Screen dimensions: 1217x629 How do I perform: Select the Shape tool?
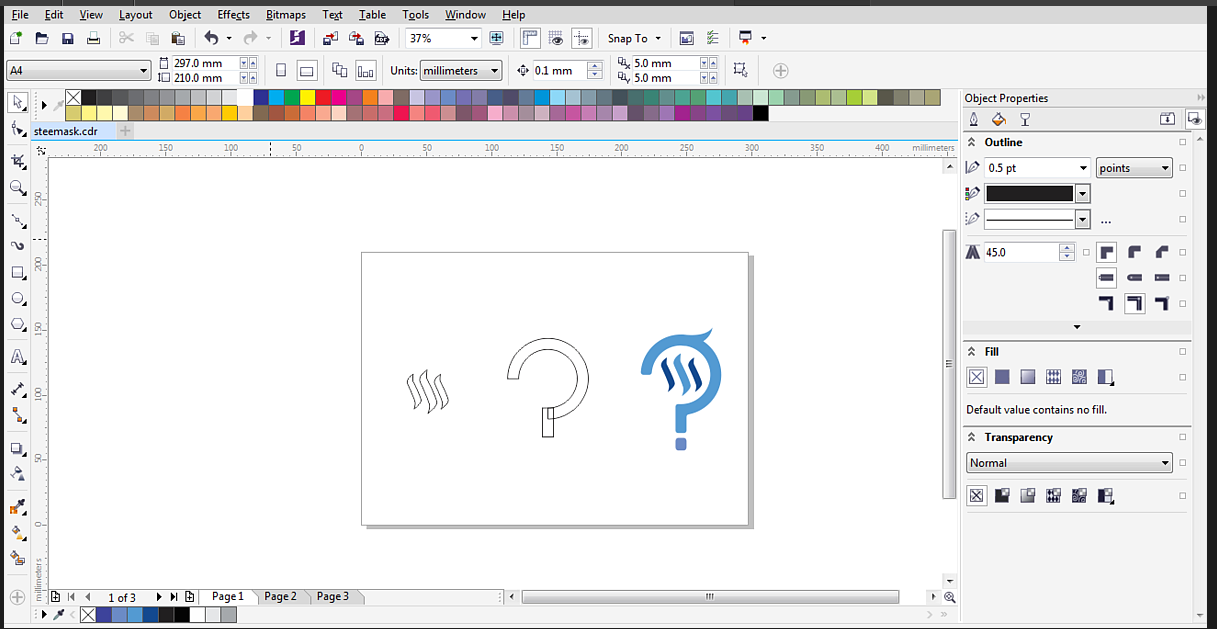tap(17, 130)
